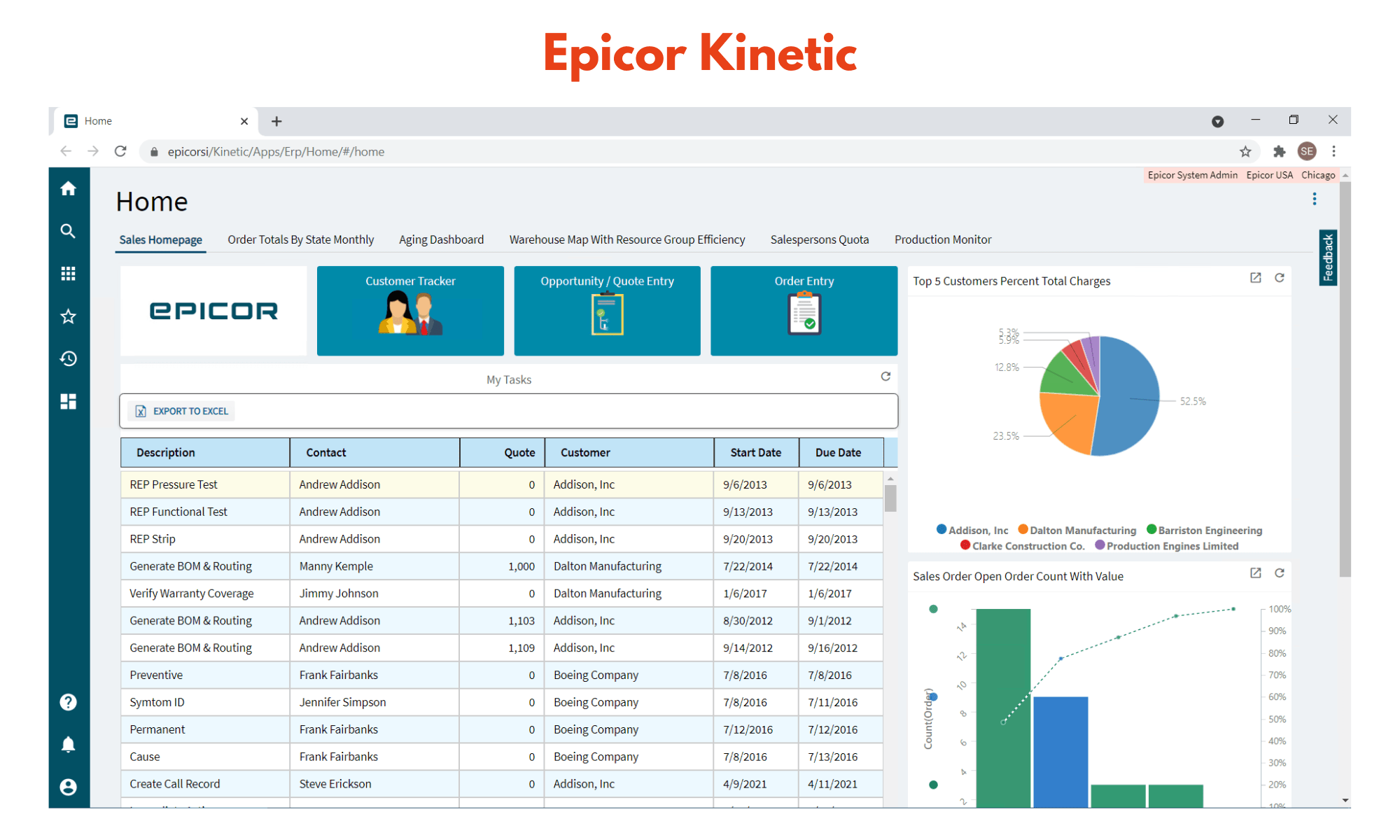Open the favorites star in sidebar

click(68, 316)
